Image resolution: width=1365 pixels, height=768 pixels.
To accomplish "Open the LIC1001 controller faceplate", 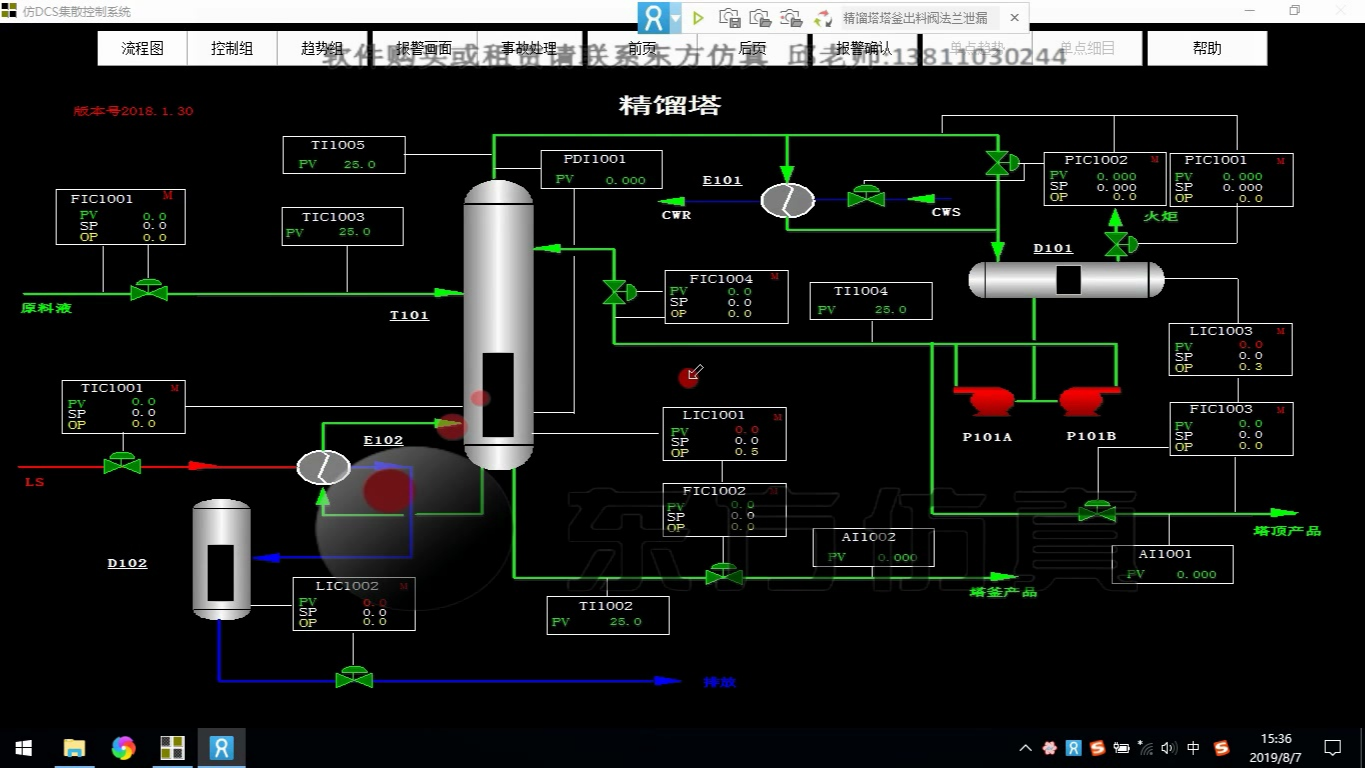I will [724, 434].
